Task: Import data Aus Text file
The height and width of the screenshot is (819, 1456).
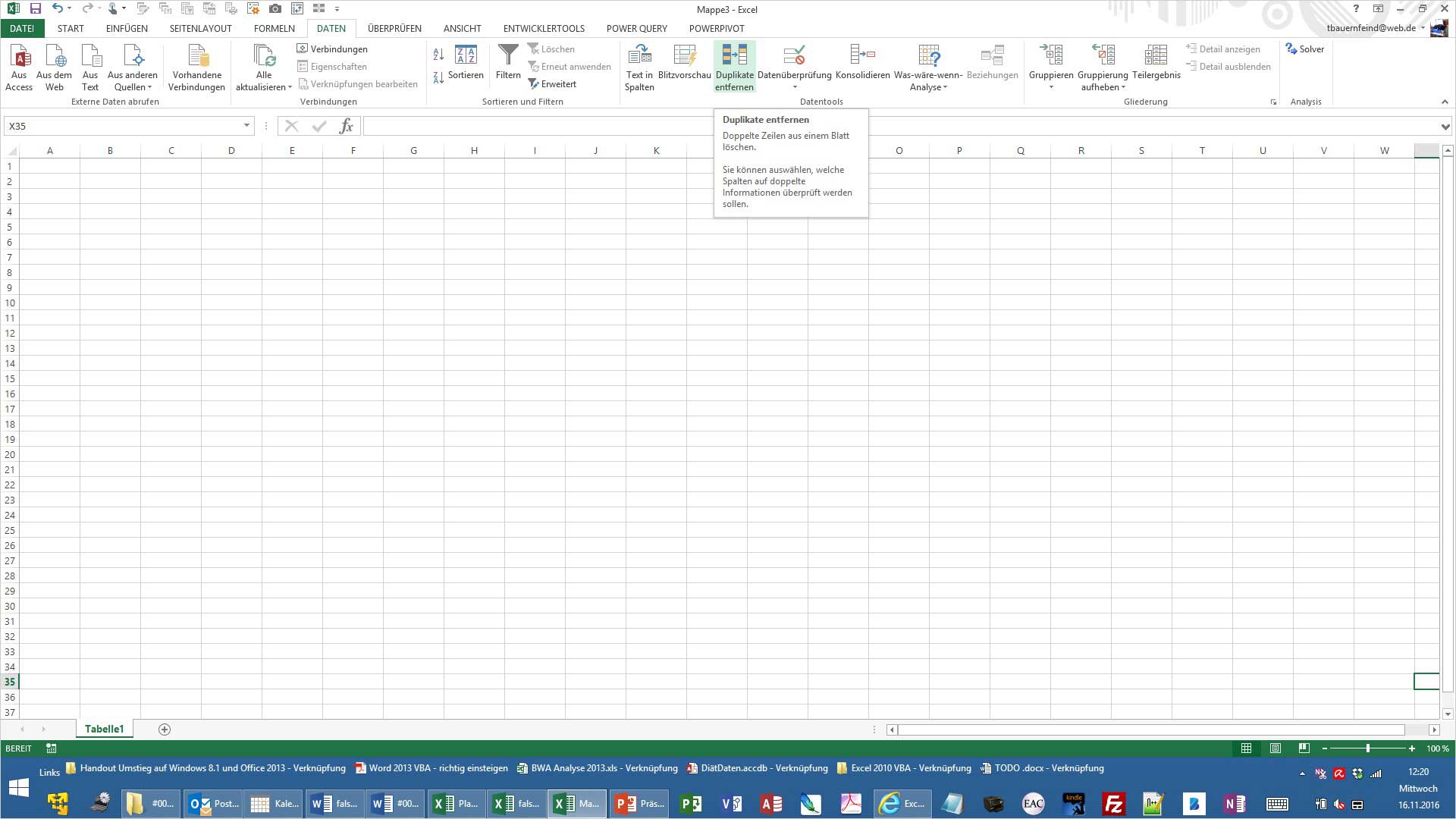Action: [x=90, y=67]
